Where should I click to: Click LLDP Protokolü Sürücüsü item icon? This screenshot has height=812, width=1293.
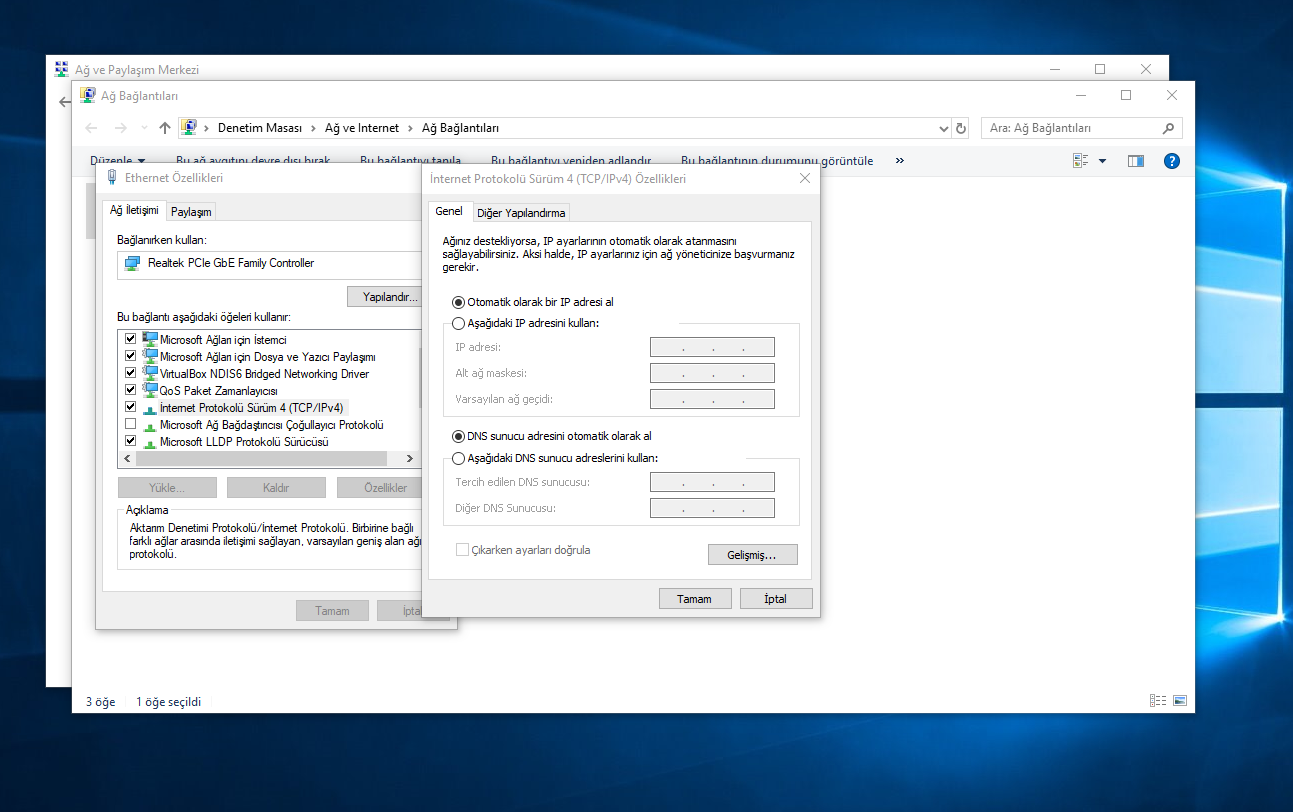click(x=150, y=442)
